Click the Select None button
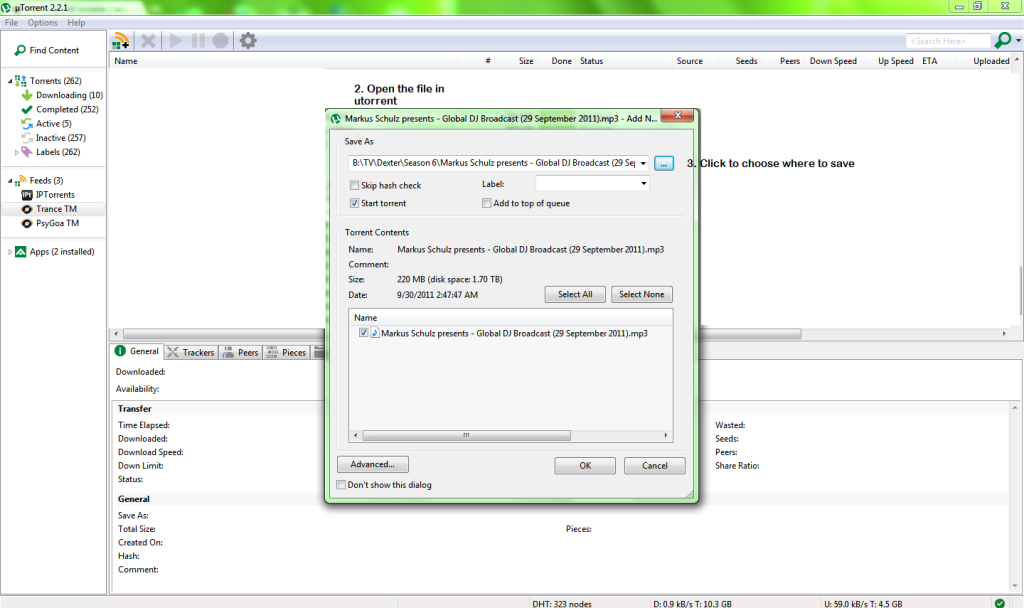Viewport: 1024px width, 608px height. [x=642, y=295]
